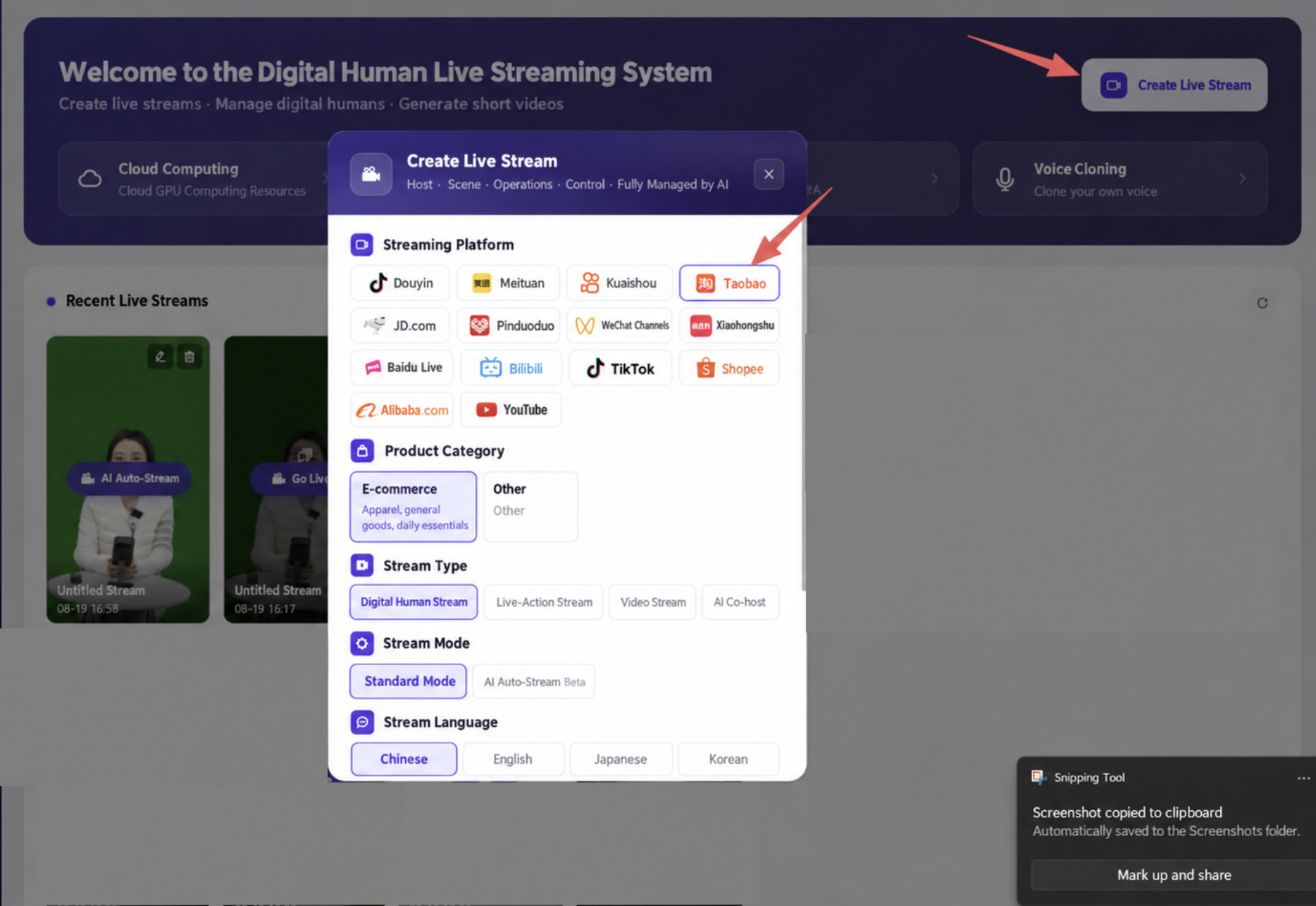
Task: Select WeChat Channels platform
Action: [x=619, y=325]
